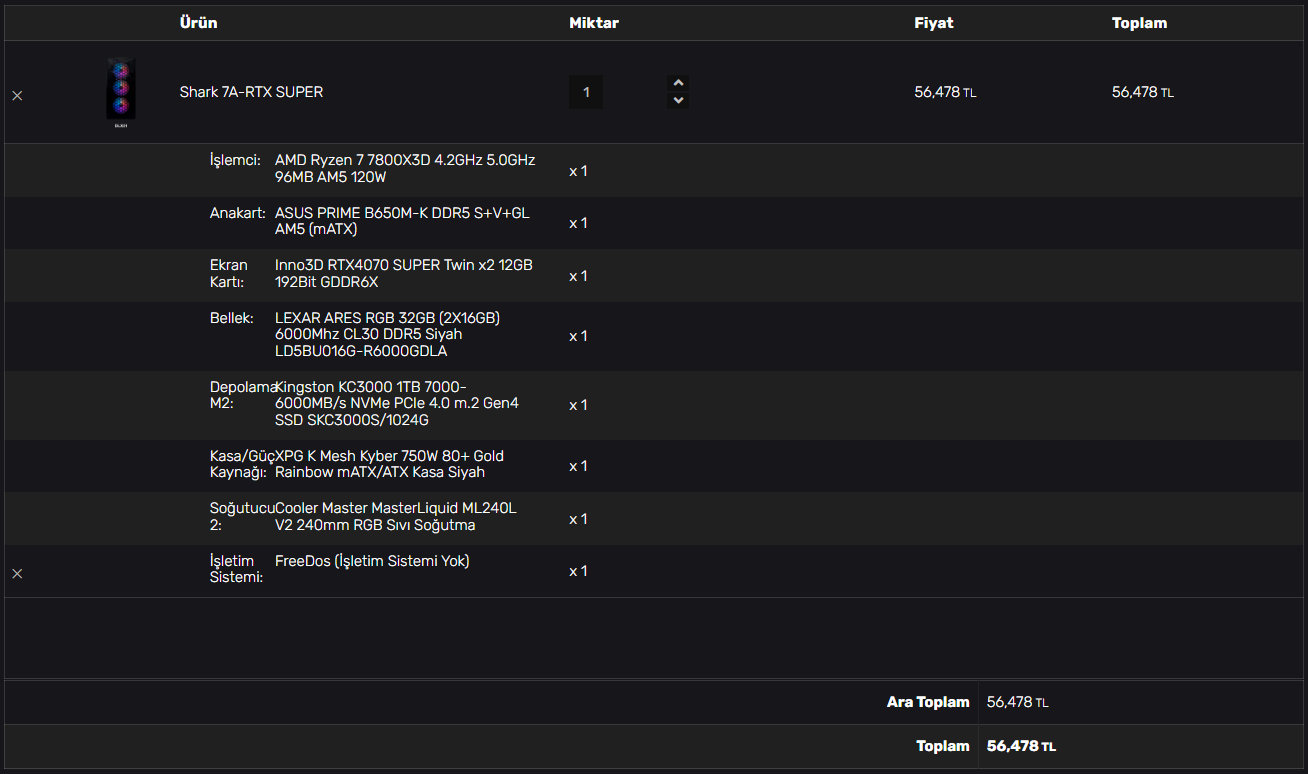Click the bold final Toplam amount
The width and height of the screenshot is (1308, 774).
click(x=1021, y=746)
